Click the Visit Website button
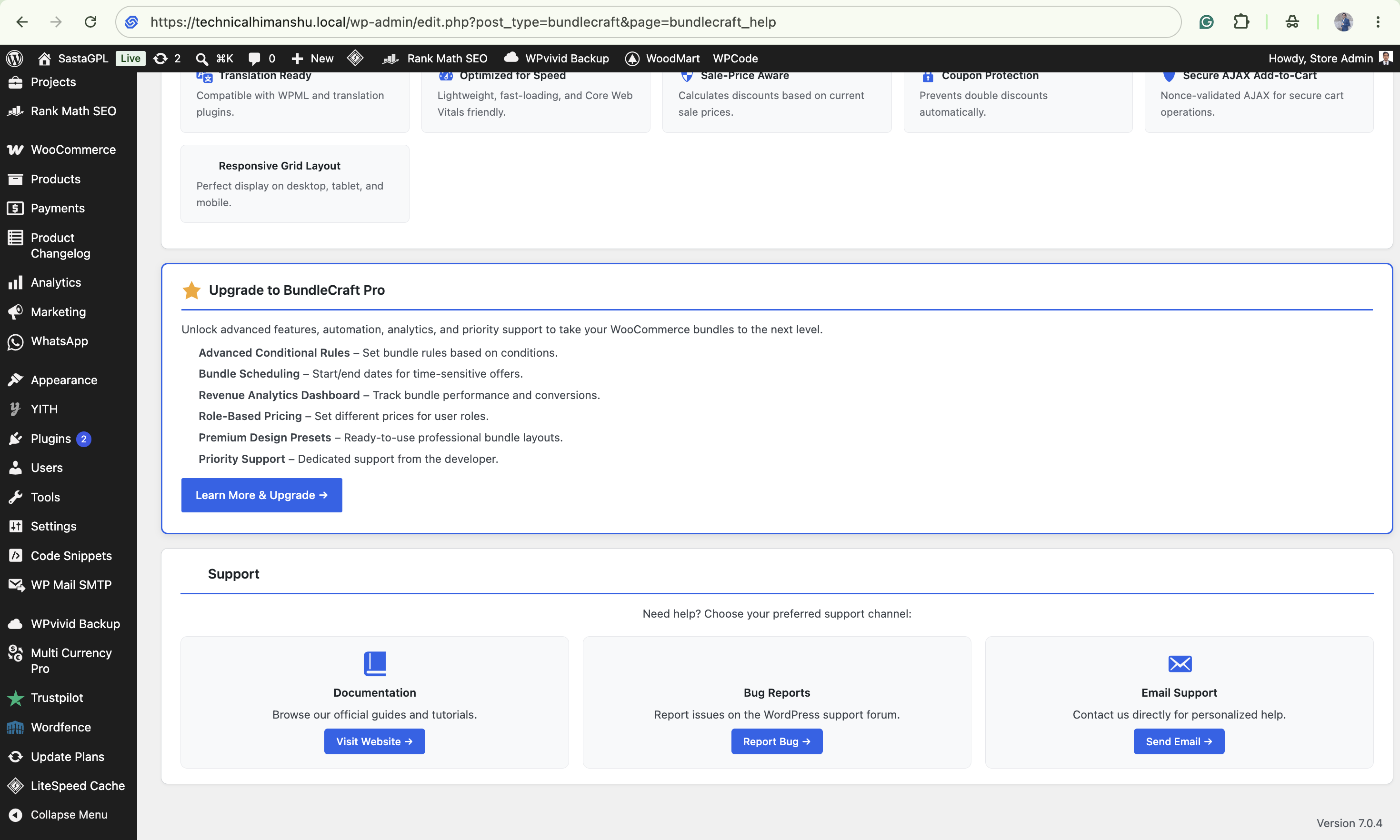Screen dimensions: 1400x840 pos(374,741)
